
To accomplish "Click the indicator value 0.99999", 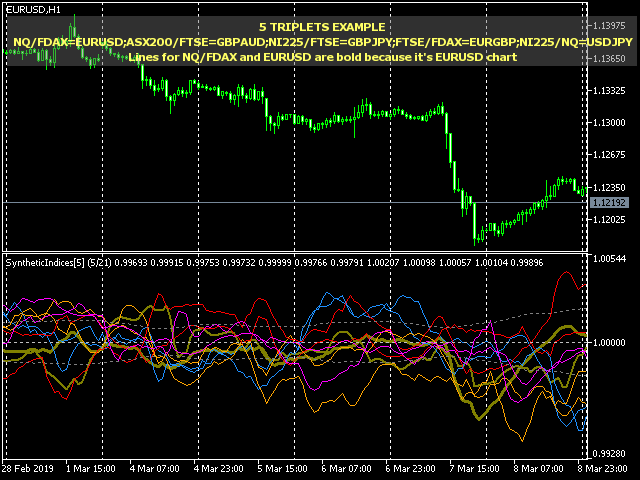I will click(275, 263).
